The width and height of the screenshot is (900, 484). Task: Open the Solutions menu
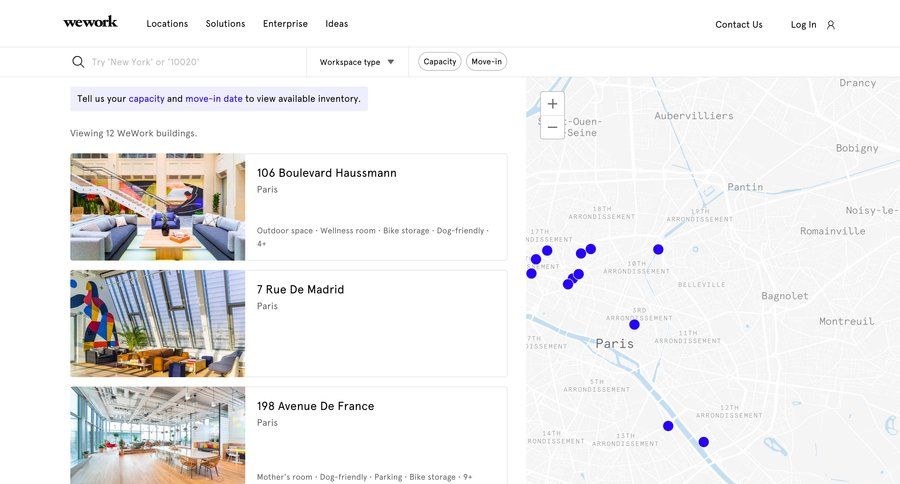226,24
